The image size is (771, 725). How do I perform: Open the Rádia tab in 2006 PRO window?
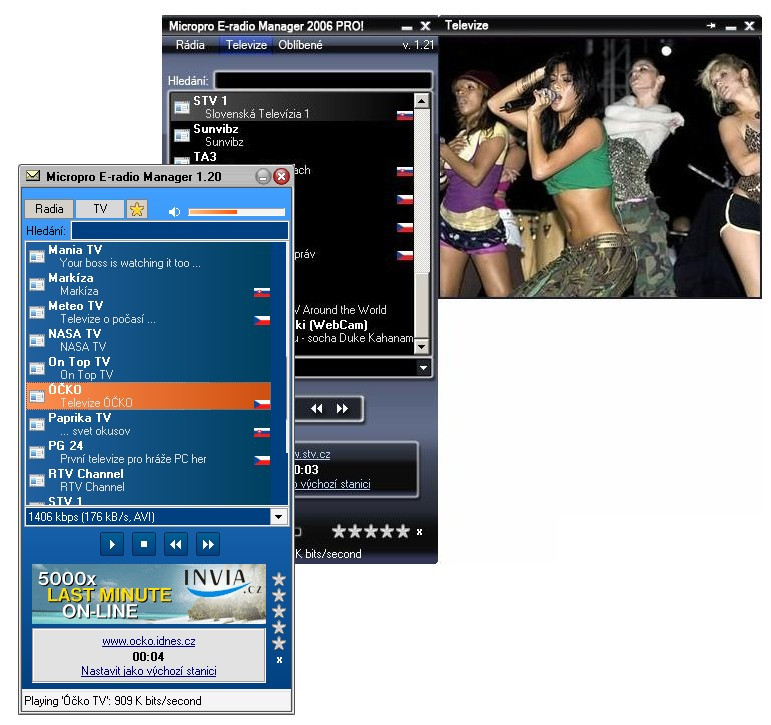190,45
